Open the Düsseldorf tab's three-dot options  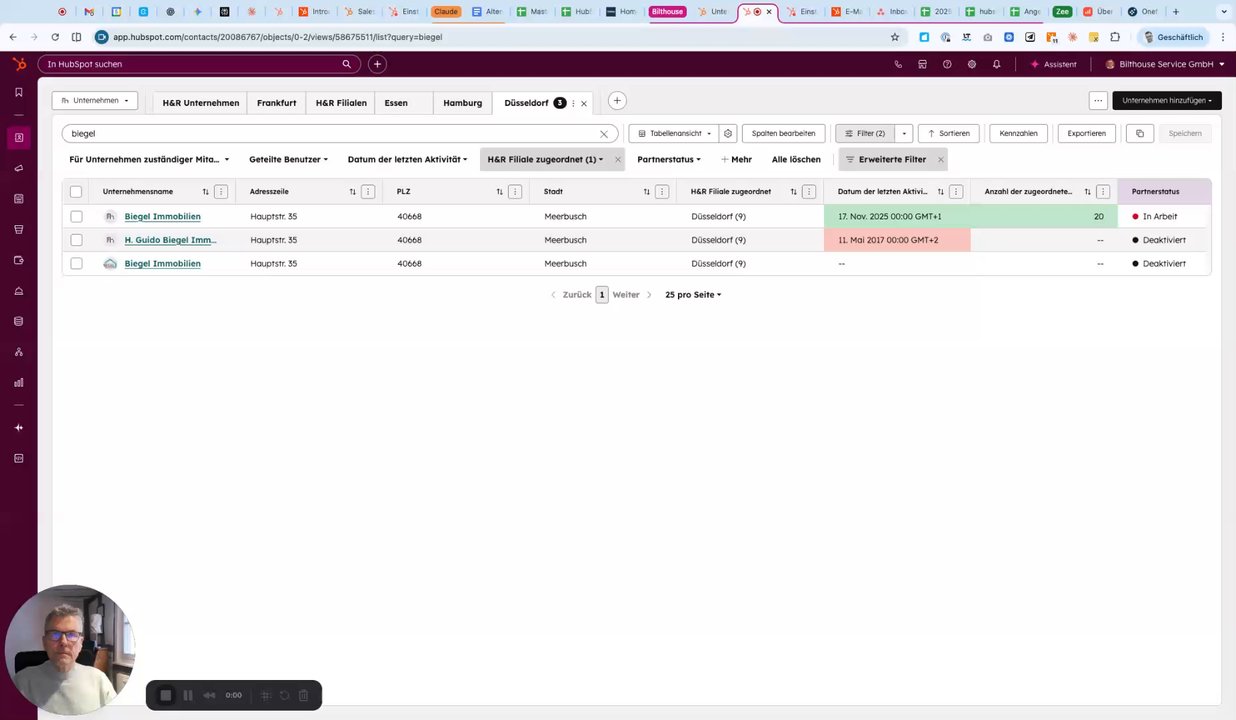click(573, 103)
